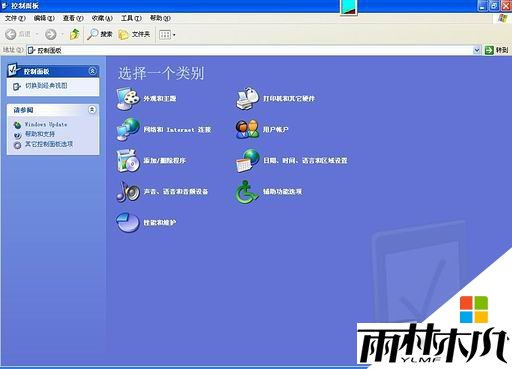This screenshot has height=369, width=512.
Task: Open the 网络和 Internet 连接 icon
Action: pos(127,129)
